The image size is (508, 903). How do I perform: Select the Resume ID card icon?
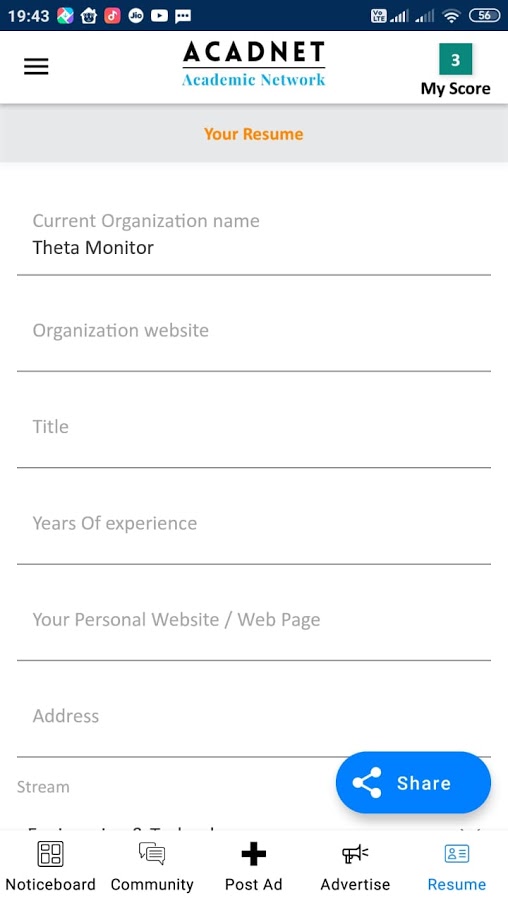click(457, 853)
